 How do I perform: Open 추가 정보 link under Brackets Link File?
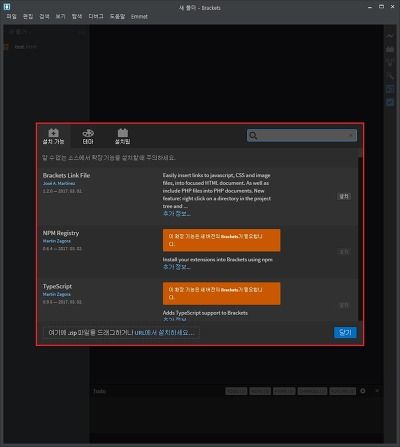point(177,214)
